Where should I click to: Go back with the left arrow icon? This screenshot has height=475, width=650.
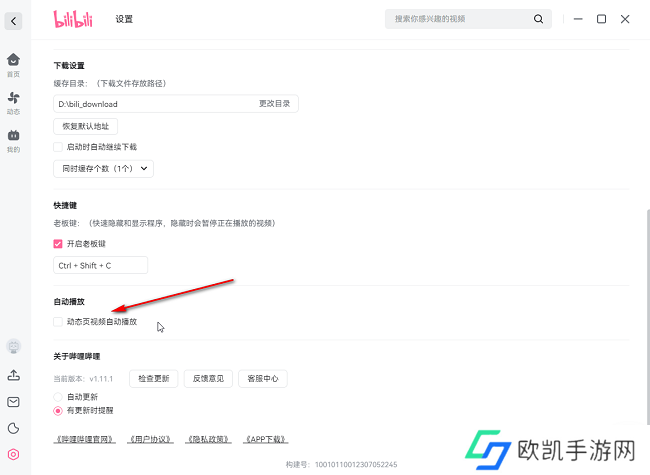click(13, 21)
